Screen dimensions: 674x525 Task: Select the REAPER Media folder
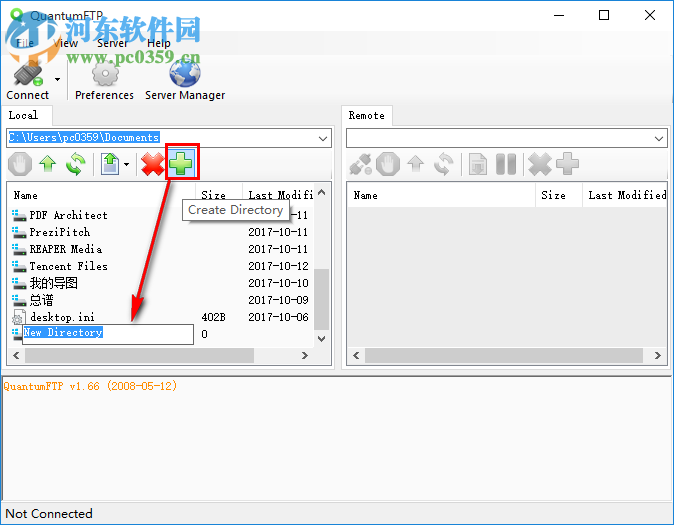coord(65,249)
